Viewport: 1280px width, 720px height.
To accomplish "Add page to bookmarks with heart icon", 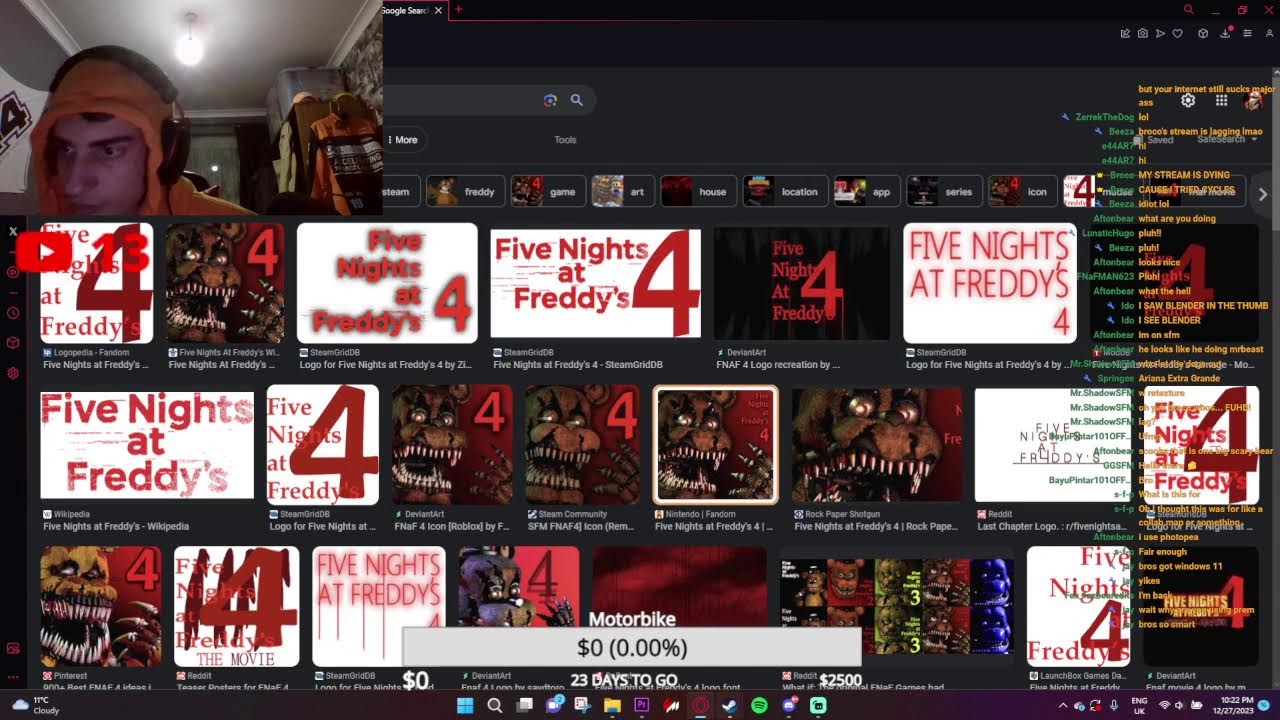I will tap(1177, 33).
